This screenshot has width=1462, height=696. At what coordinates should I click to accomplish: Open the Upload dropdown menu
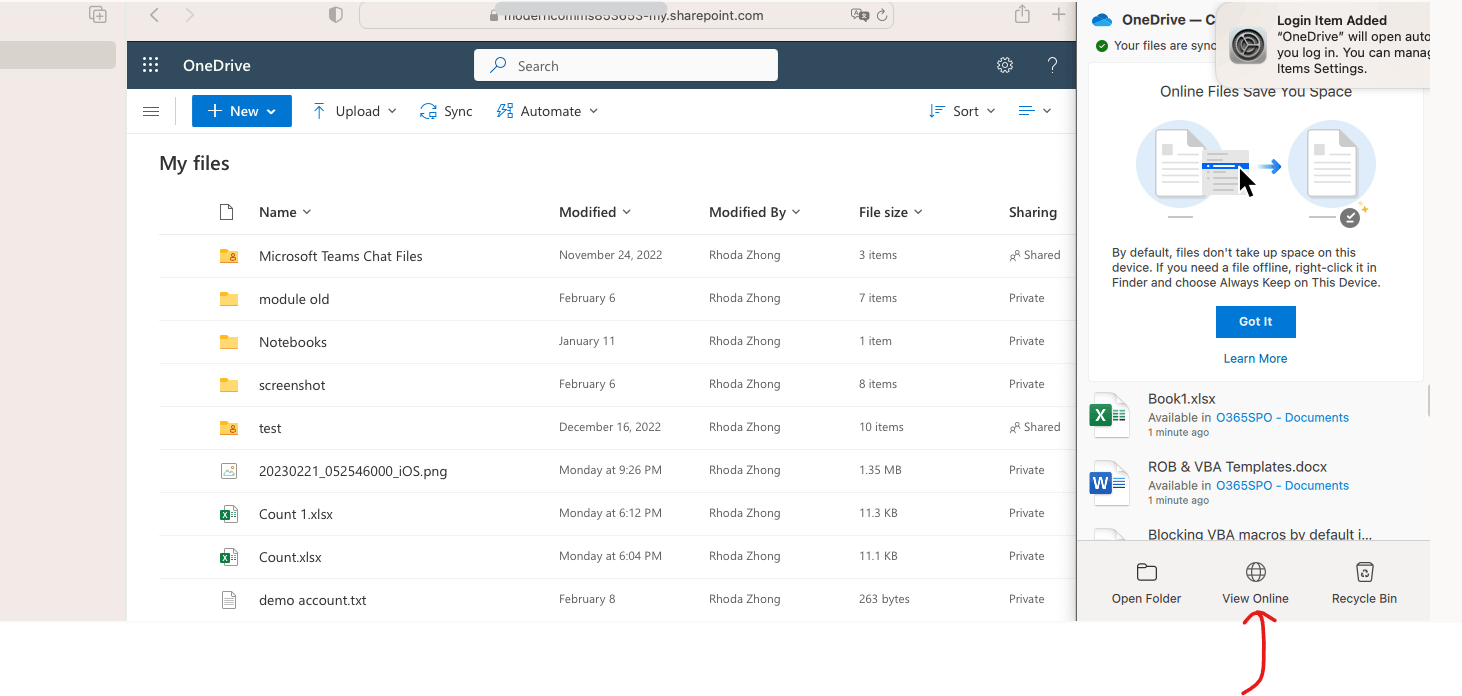355,112
